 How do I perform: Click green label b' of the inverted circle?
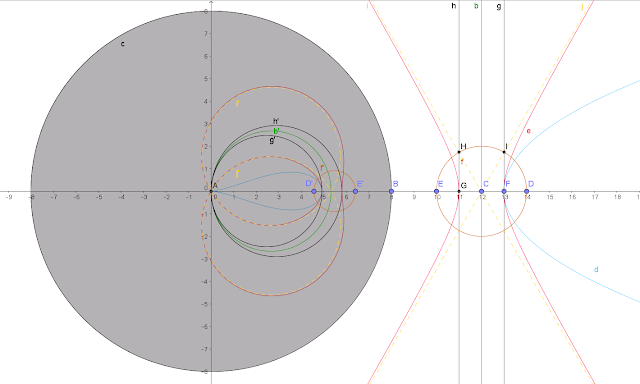click(276, 131)
